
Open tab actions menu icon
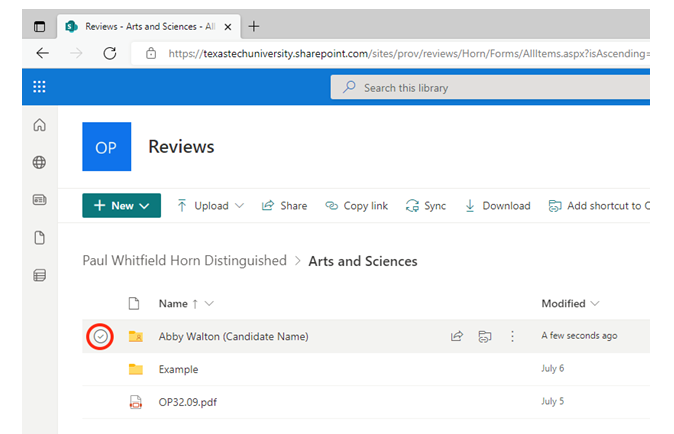point(39,27)
